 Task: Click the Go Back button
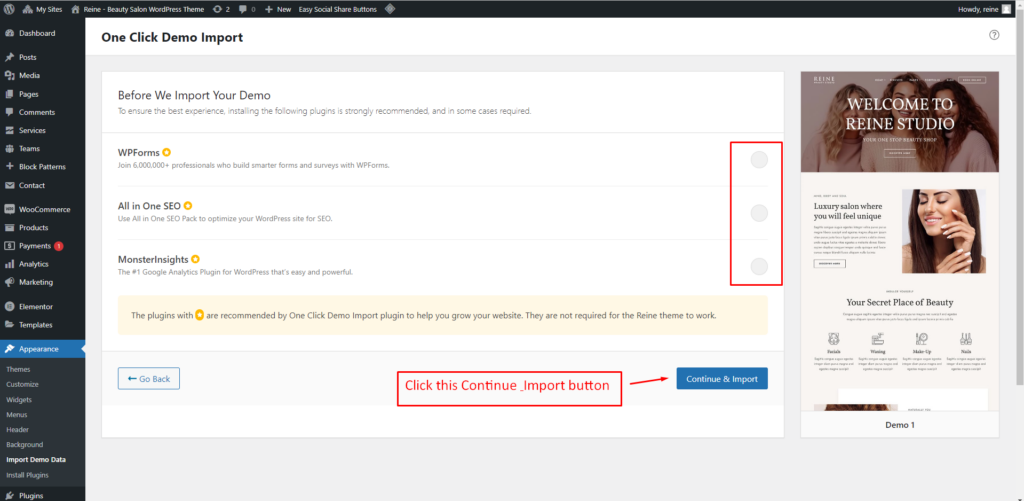point(148,379)
